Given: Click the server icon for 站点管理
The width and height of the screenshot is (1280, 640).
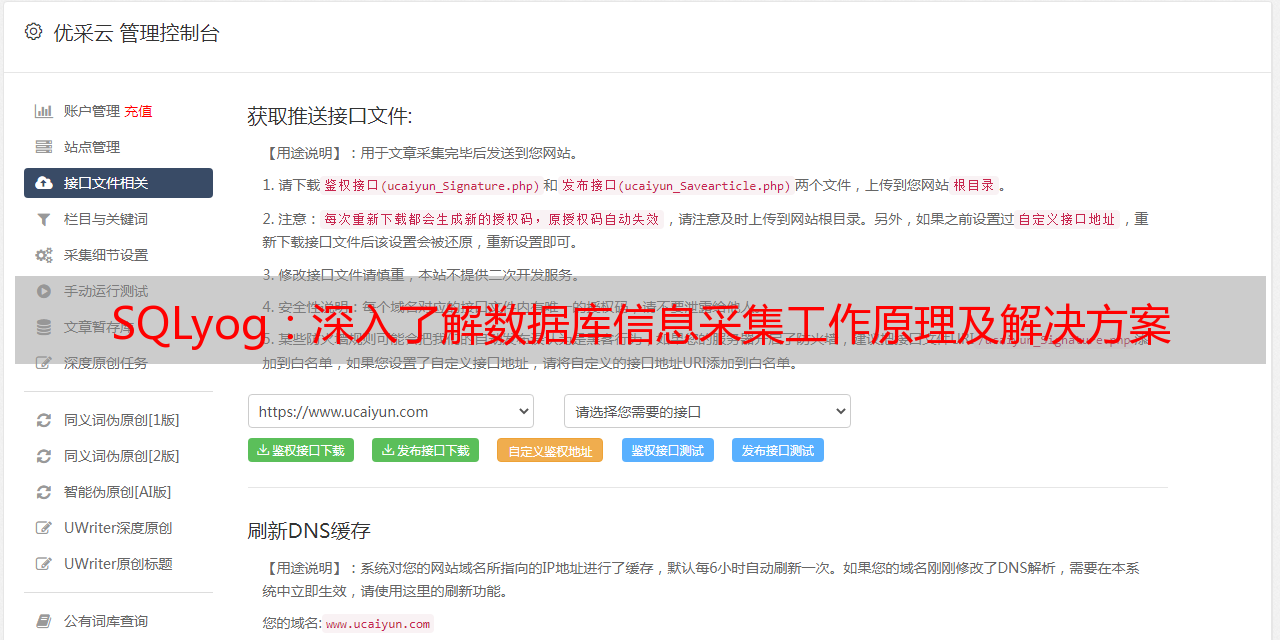Looking at the screenshot, I should tap(44, 147).
